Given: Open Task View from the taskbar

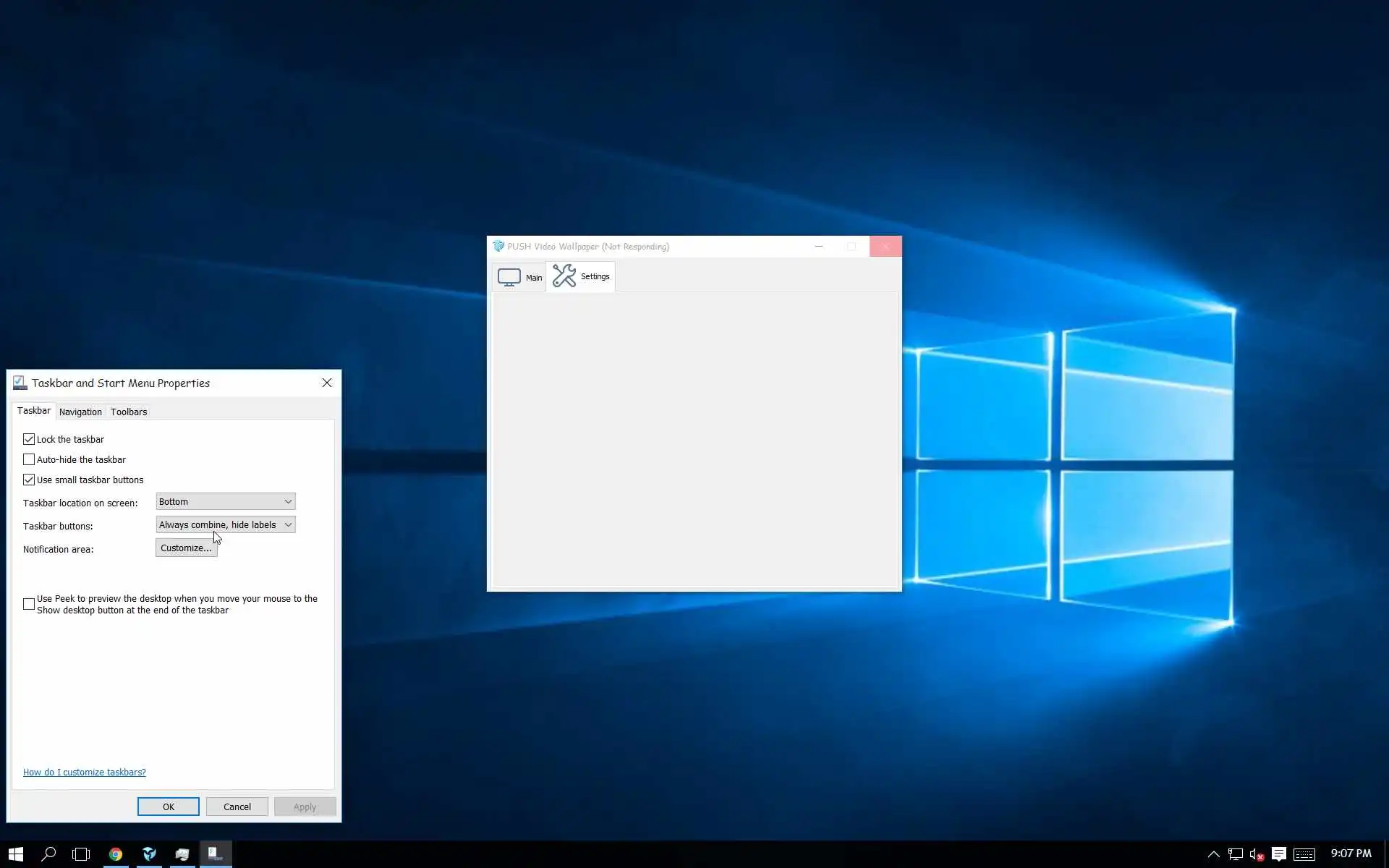Looking at the screenshot, I should 81,854.
